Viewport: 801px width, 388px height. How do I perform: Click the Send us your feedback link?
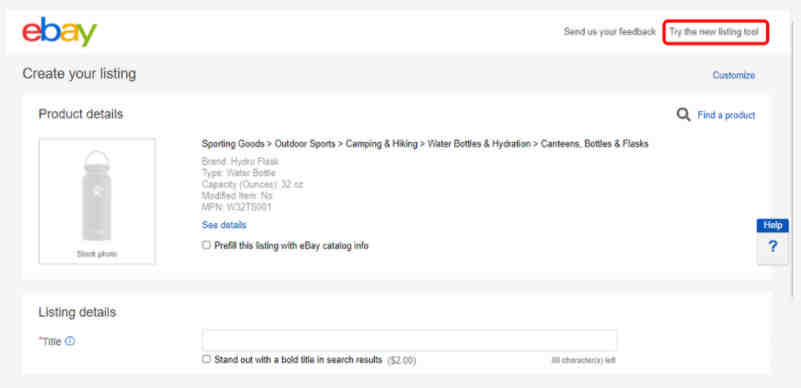click(609, 32)
